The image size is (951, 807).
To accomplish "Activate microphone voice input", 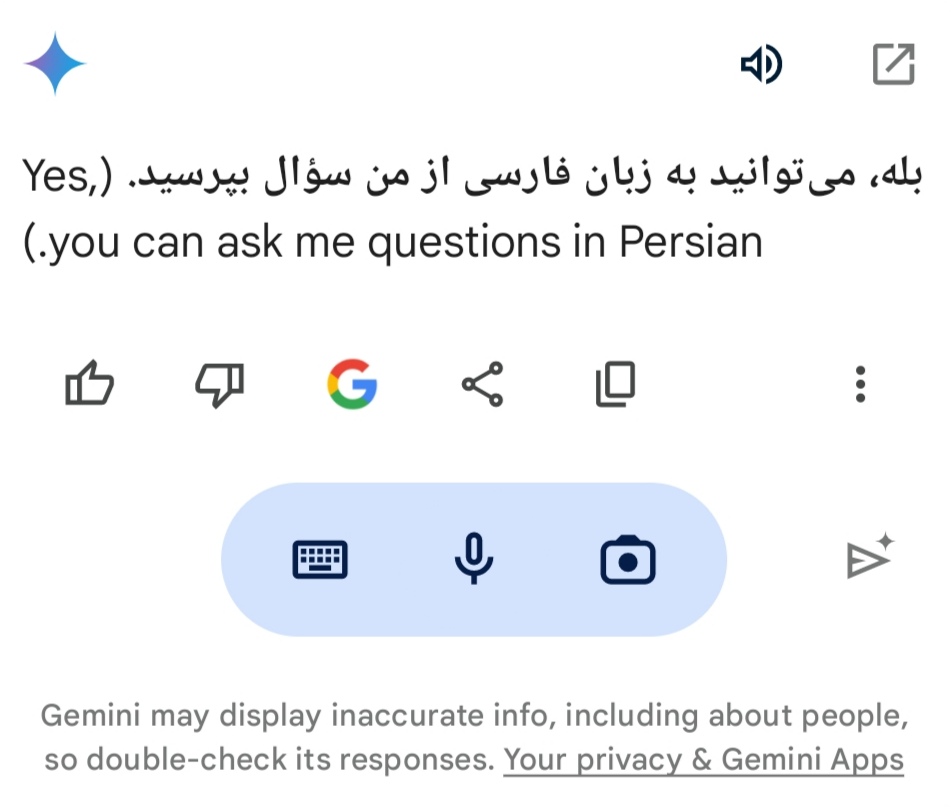I will pyautogui.click(x=473, y=560).
